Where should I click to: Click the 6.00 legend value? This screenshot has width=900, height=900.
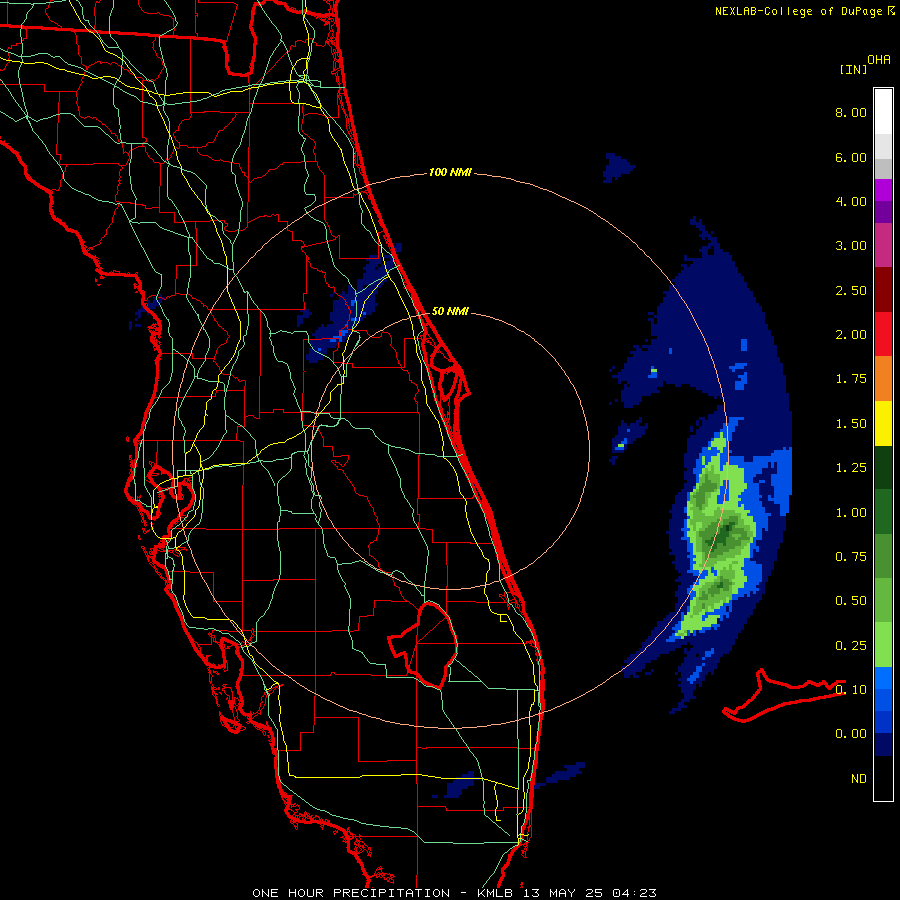[x=851, y=157]
